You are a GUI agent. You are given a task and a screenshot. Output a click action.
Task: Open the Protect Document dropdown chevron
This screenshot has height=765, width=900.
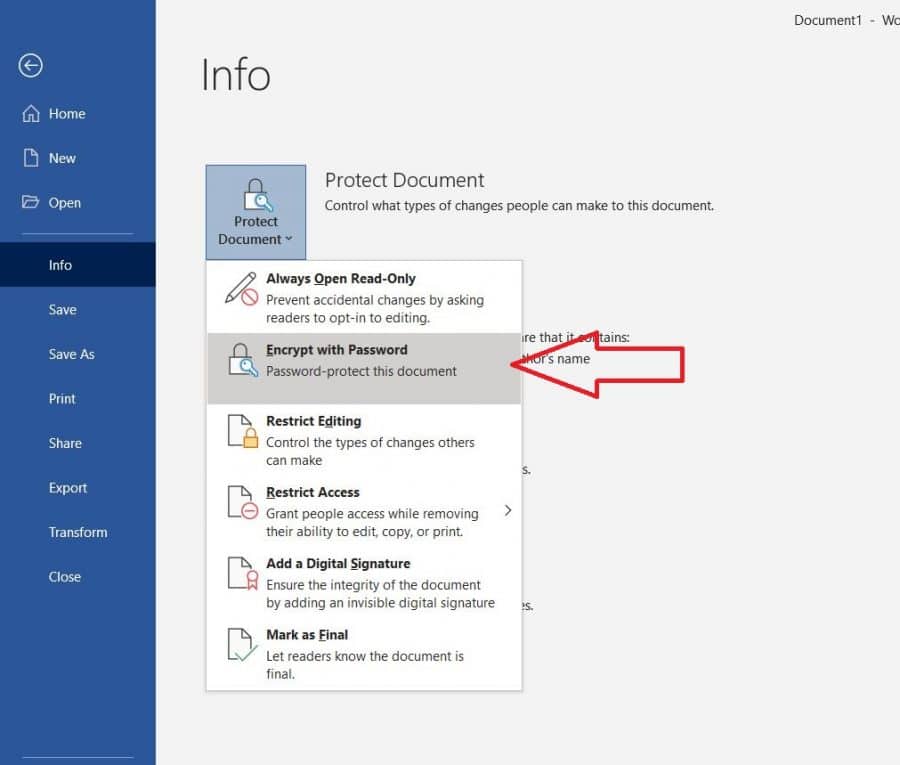pyautogui.click(x=287, y=239)
